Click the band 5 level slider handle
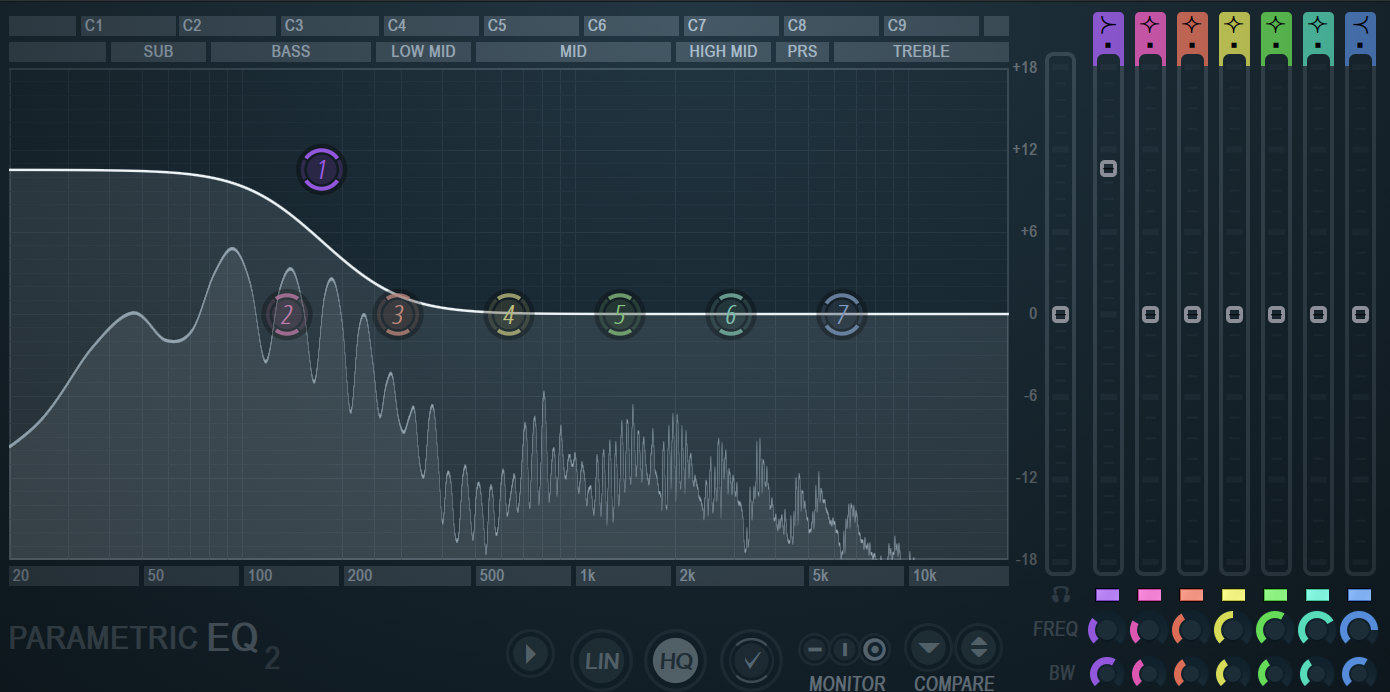The width and height of the screenshot is (1390, 692). 1276,314
